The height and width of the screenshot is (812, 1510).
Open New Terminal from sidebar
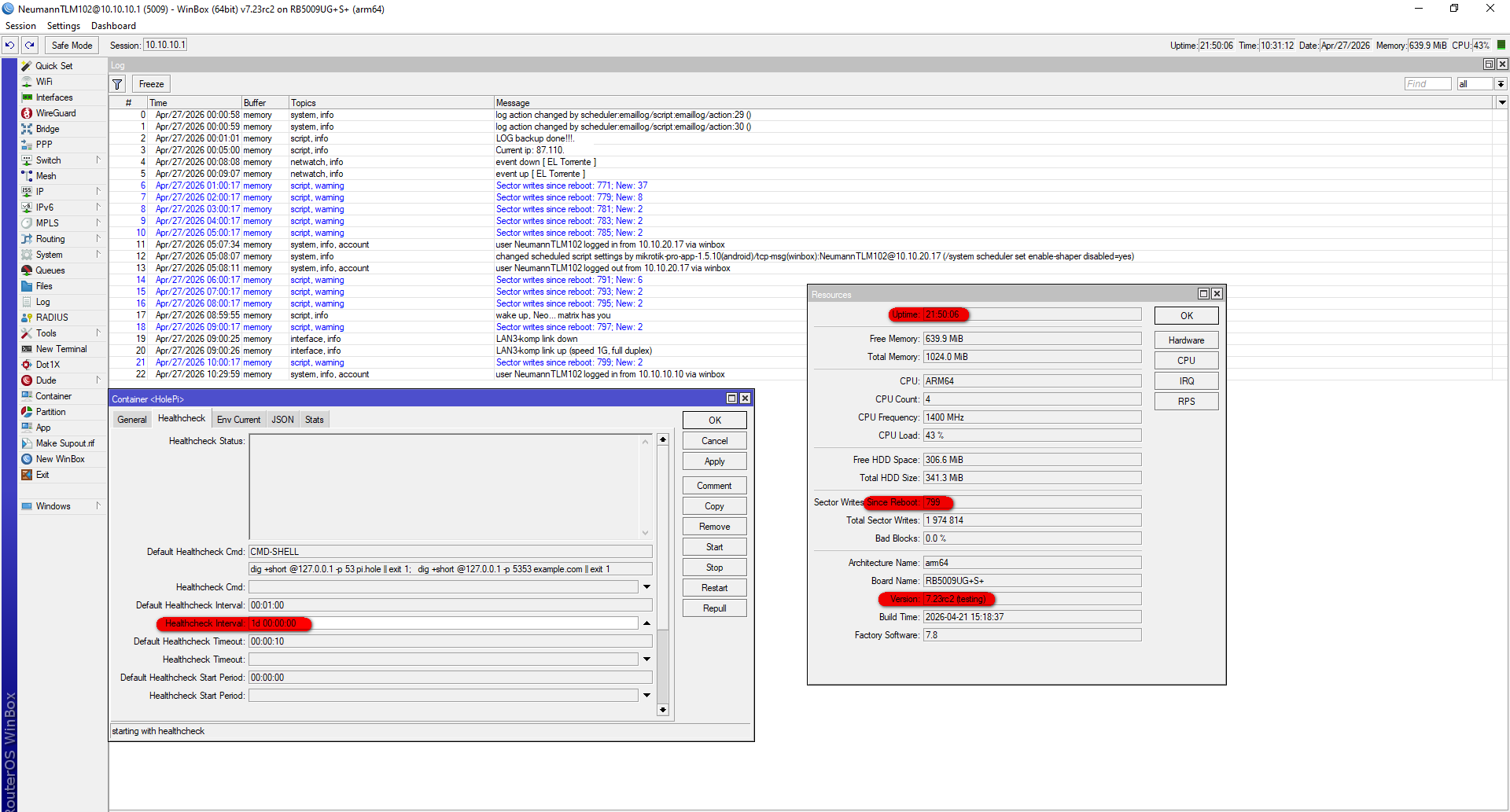tap(62, 349)
